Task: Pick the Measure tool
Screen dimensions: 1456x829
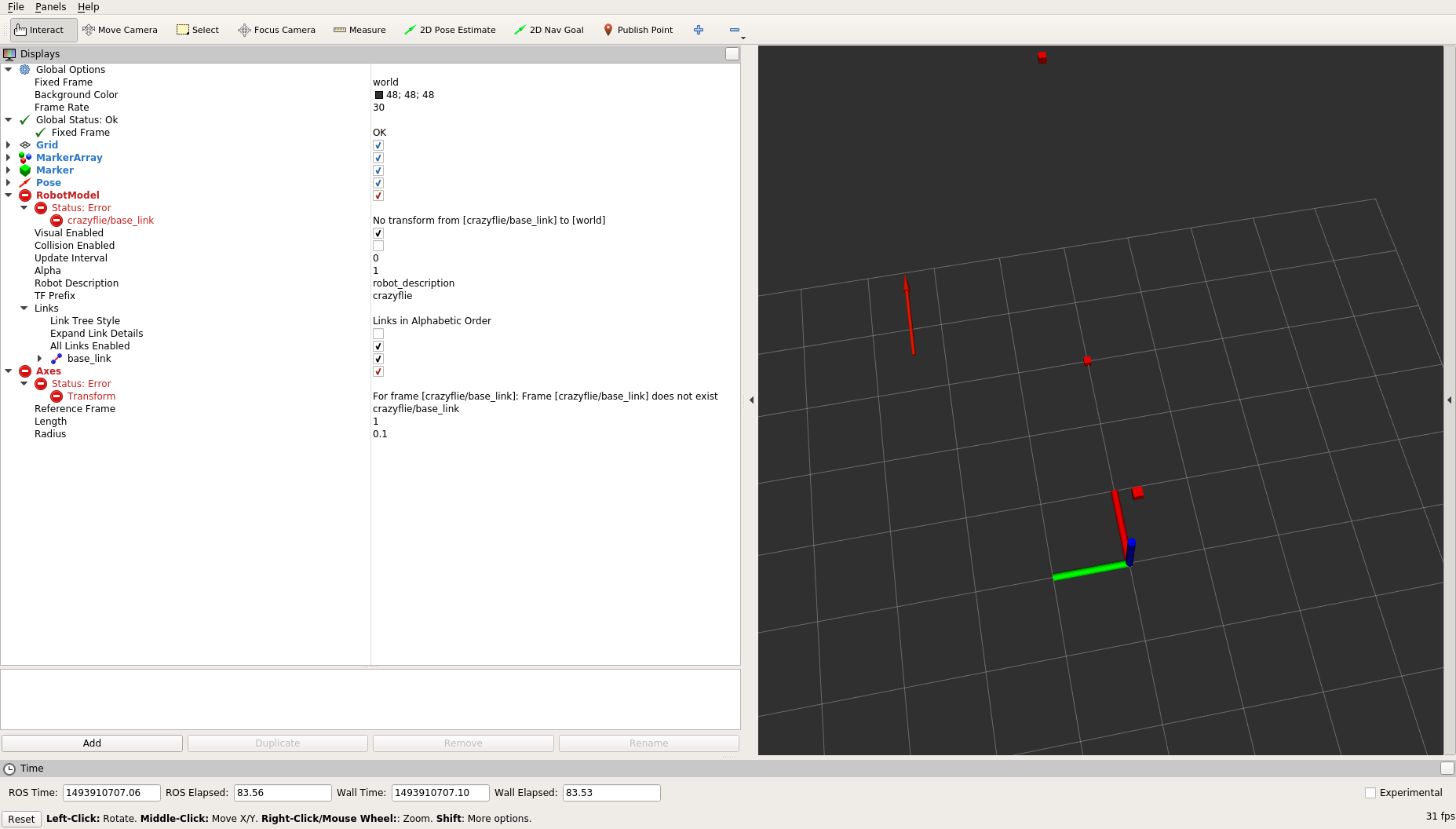Action: point(359,30)
